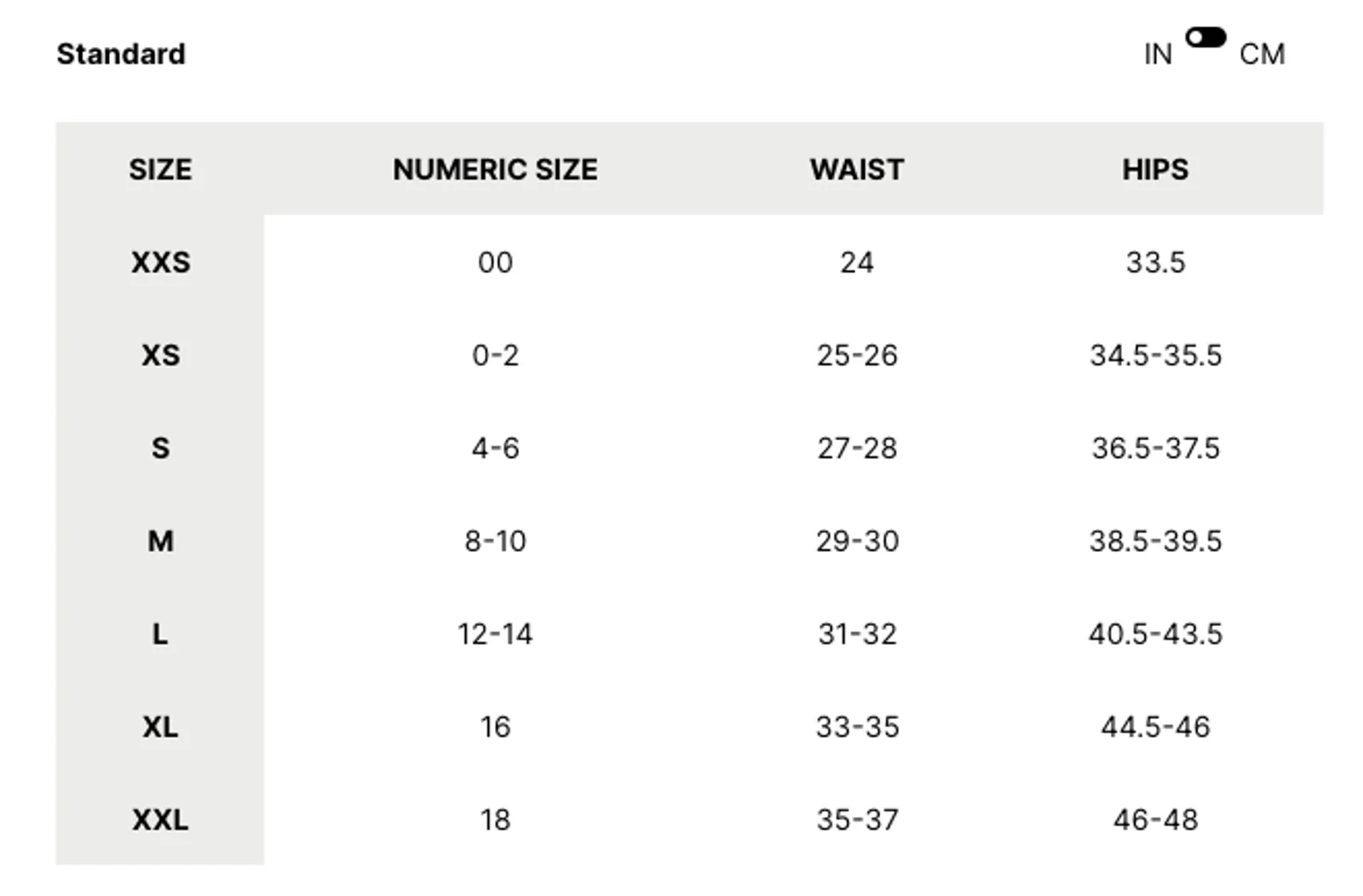Click the WAIST column header
The height and width of the screenshot is (896, 1363).
click(x=857, y=169)
